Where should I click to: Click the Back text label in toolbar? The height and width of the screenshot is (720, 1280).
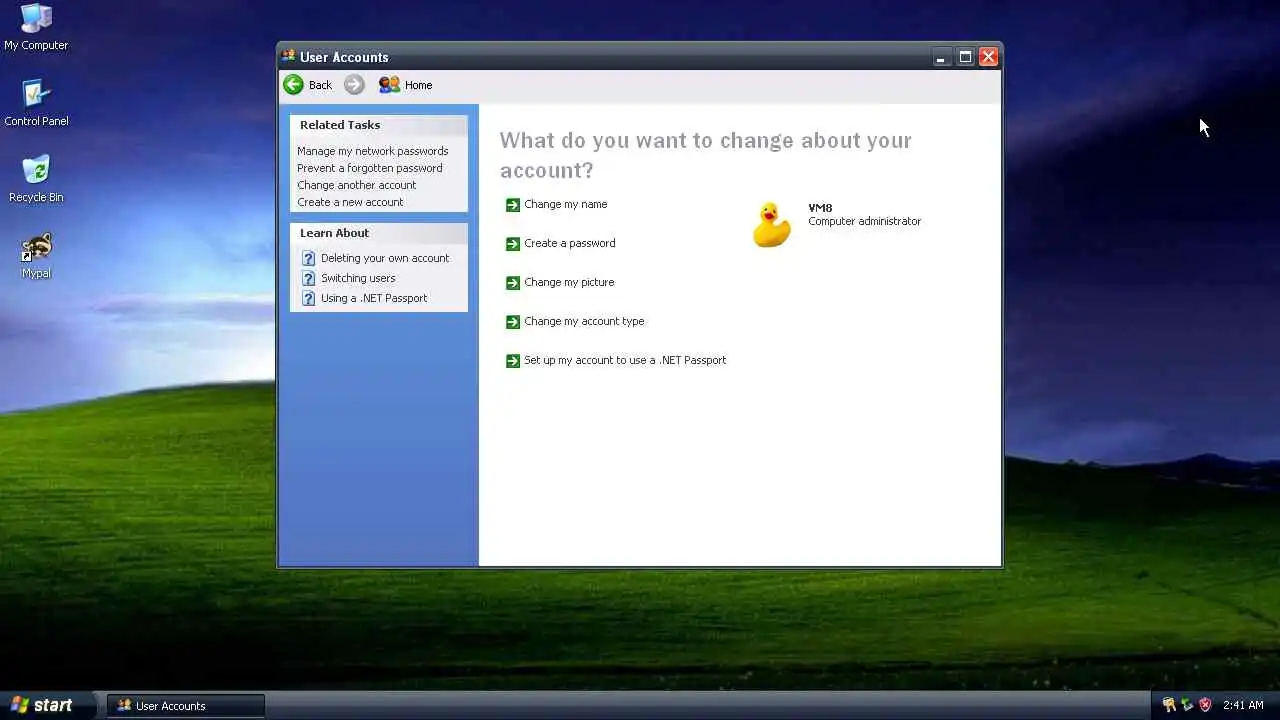point(320,85)
